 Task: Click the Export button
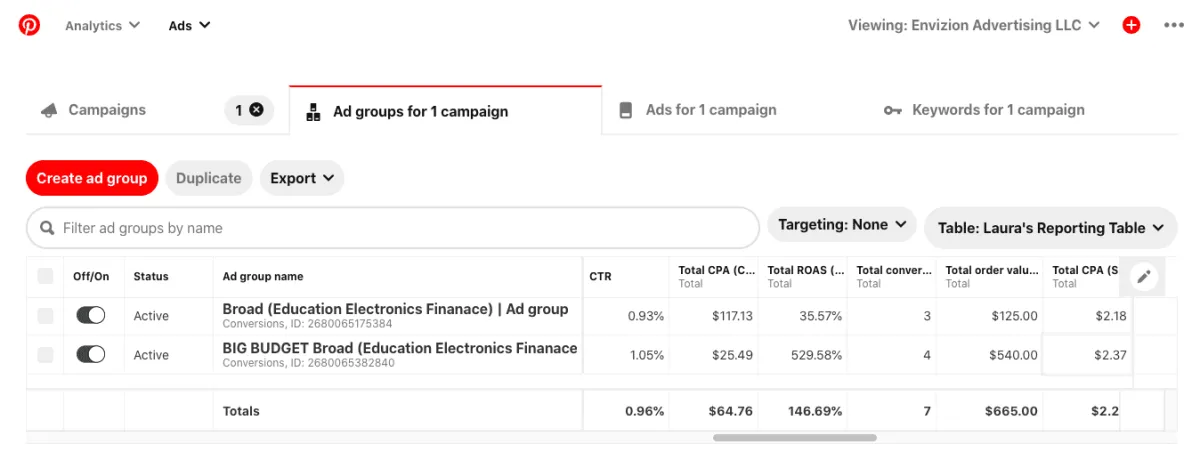[x=302, y=178]
